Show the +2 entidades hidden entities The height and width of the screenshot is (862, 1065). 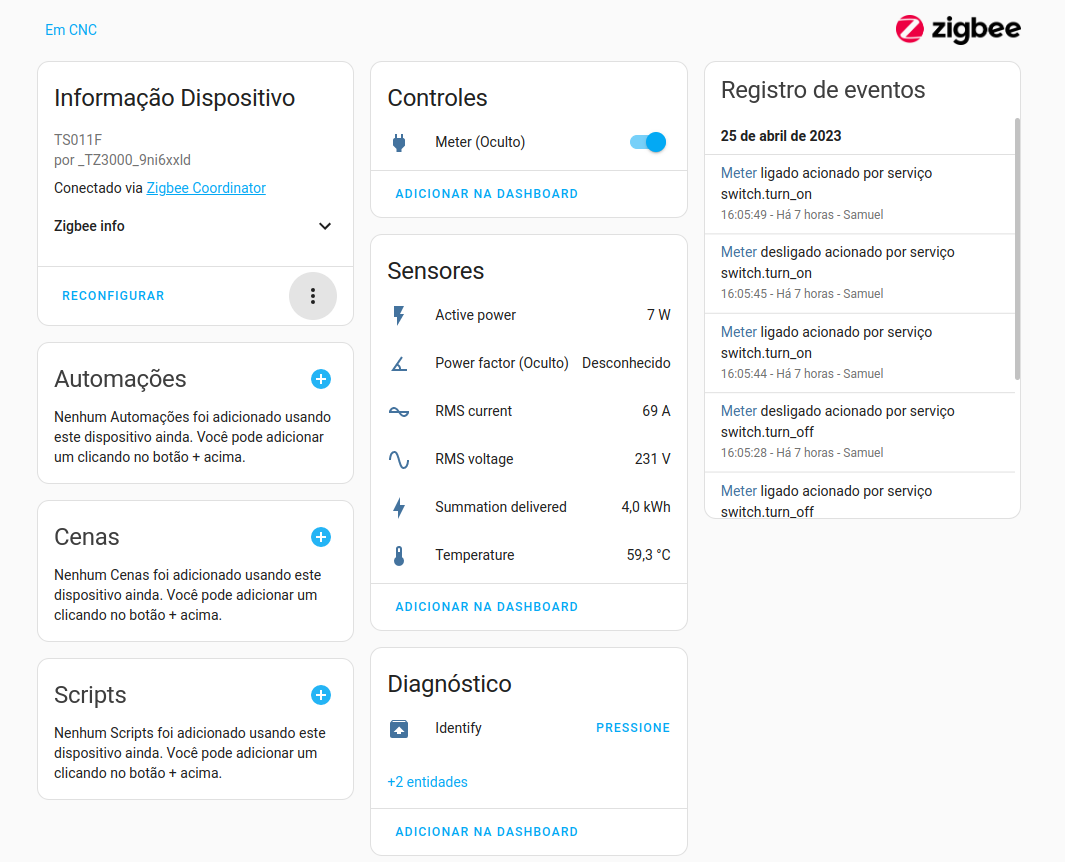pyautogui.click(x=427, y=782)
